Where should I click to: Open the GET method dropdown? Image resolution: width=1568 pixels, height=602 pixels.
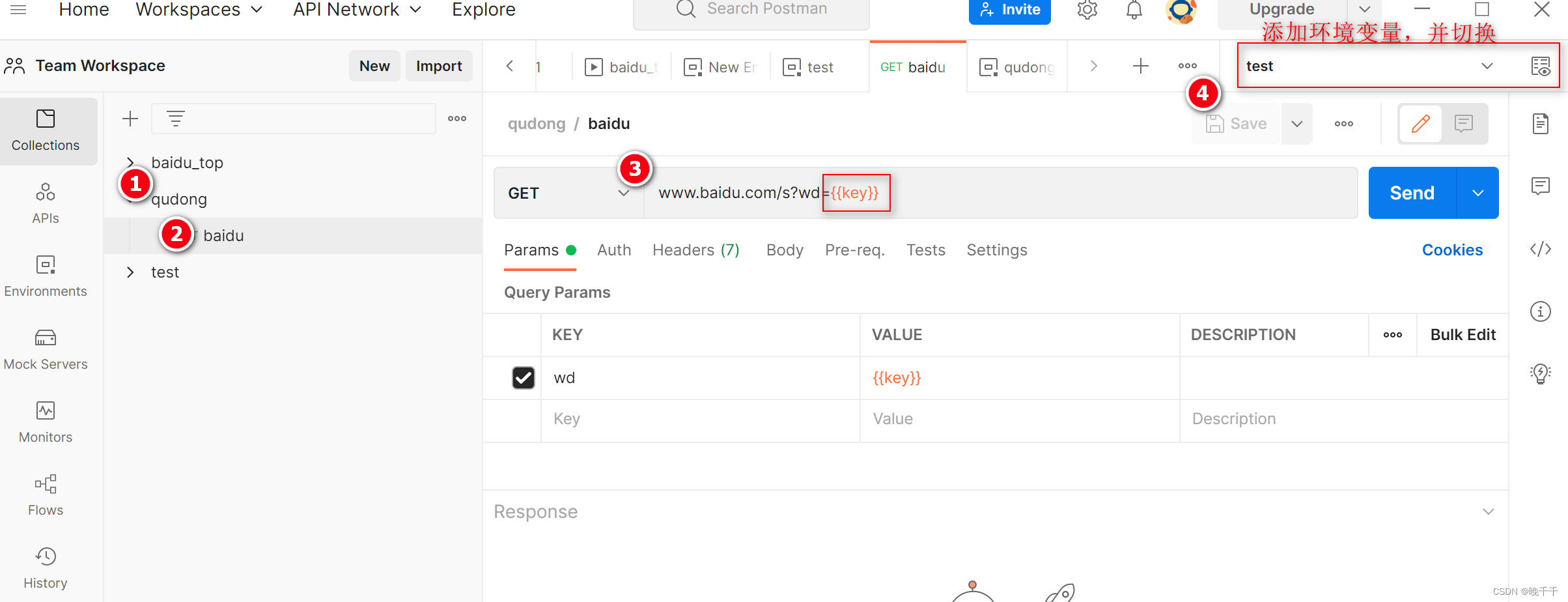(x=568, y=193)
